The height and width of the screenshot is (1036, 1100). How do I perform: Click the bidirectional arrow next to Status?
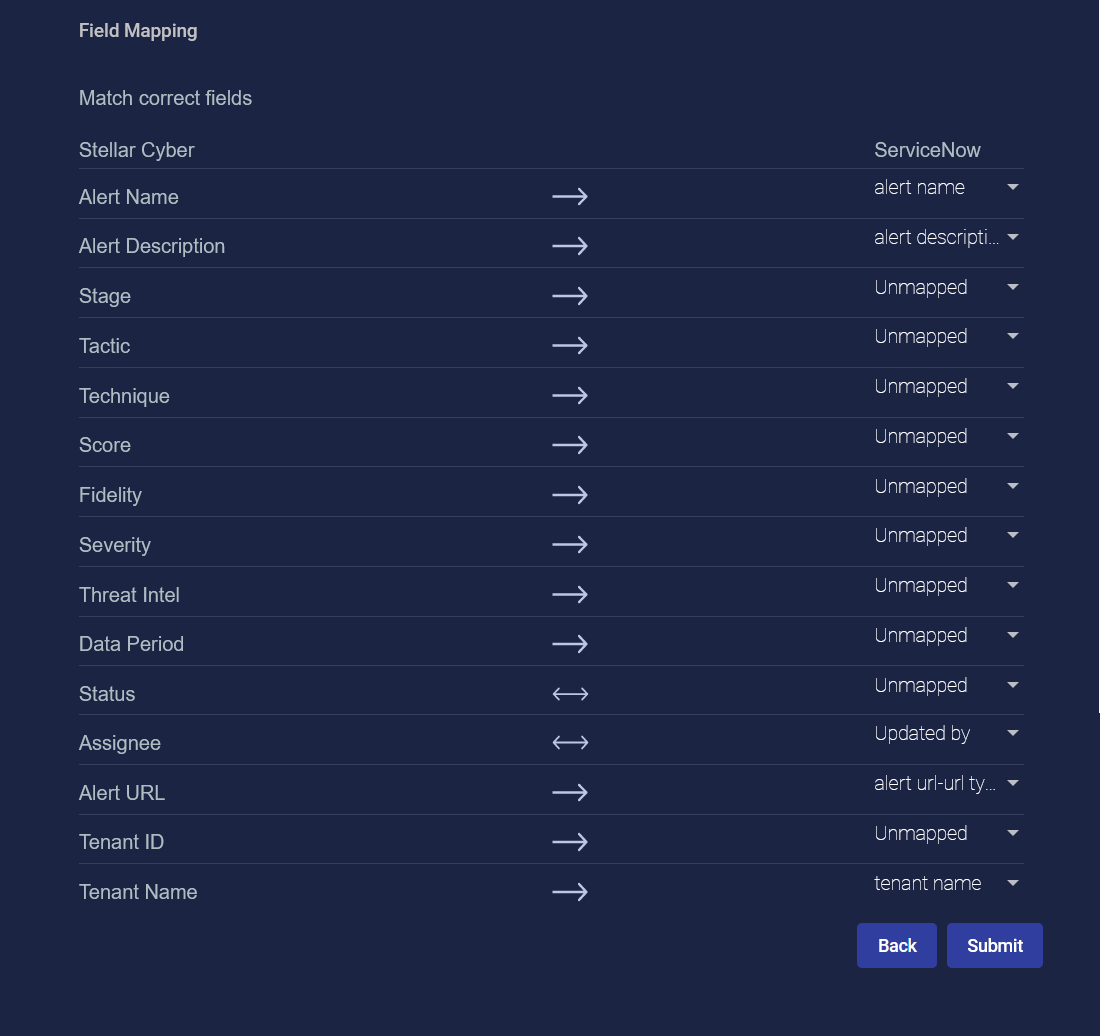coord(570,694)
